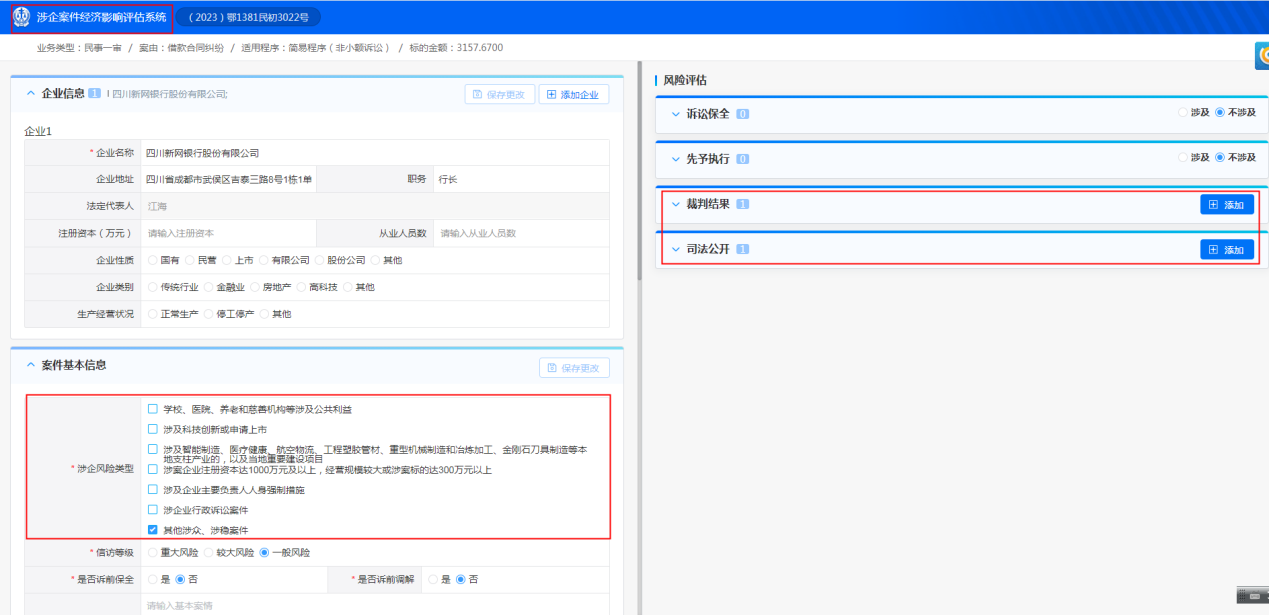The width and height of the screenshot is (1269, 615).
Task: Click 添加 button in 司法公开 row
Action: [1226, 250]
